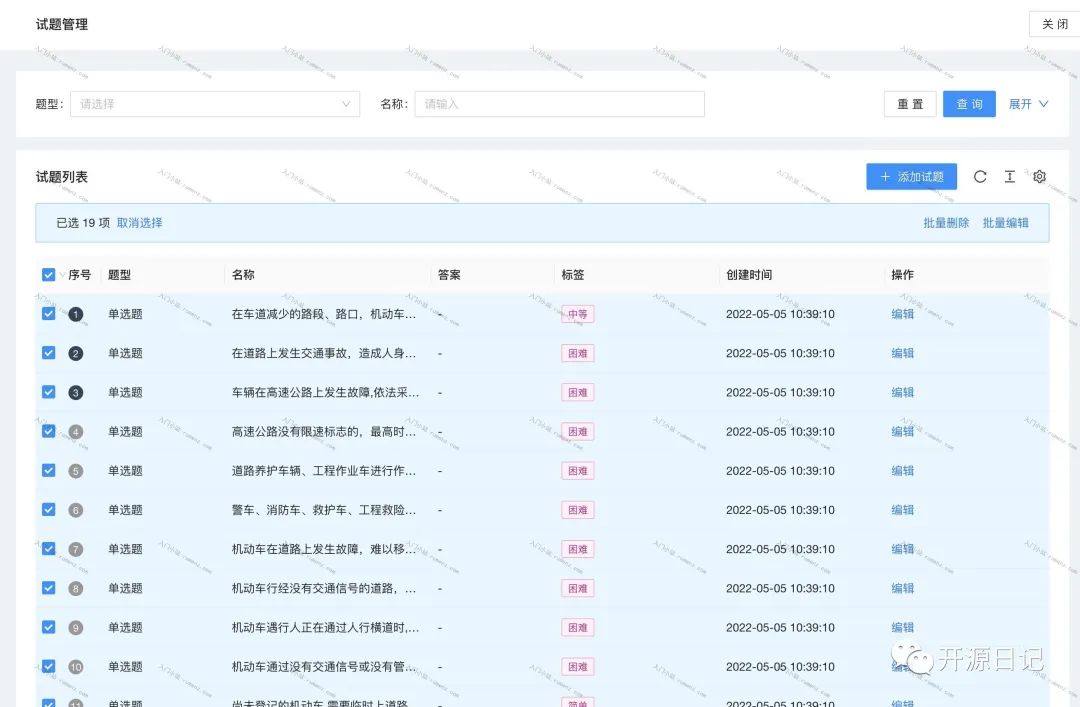Click the number 8 badge
1080x707 pixels.
pos(76,589)
